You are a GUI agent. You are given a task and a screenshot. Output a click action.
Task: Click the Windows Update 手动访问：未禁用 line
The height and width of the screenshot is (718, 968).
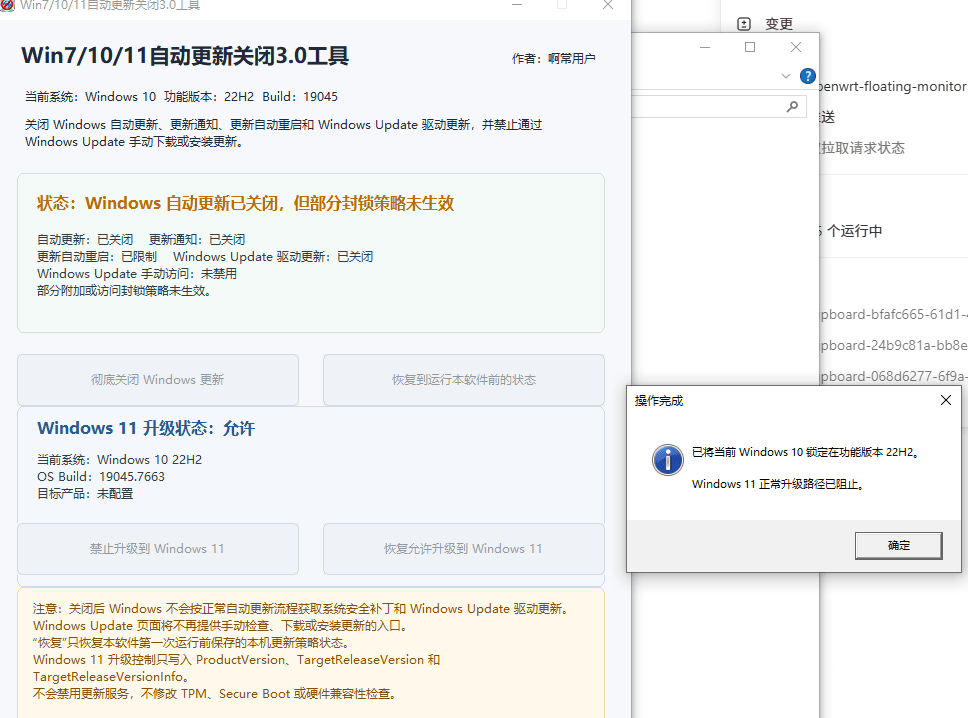(x=137, y=273)
